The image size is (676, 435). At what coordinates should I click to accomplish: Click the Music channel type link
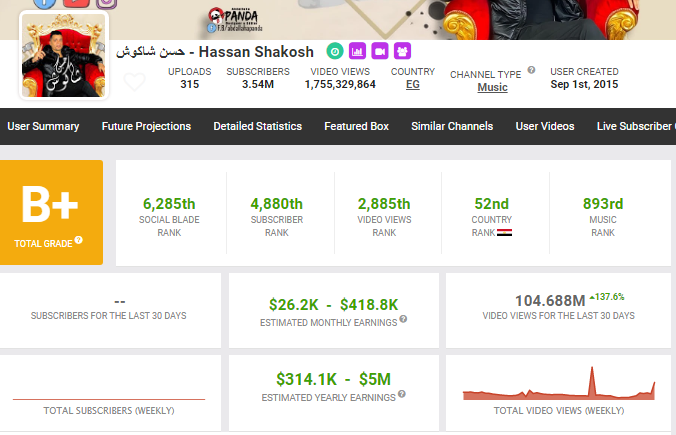[x=492, y=87]
